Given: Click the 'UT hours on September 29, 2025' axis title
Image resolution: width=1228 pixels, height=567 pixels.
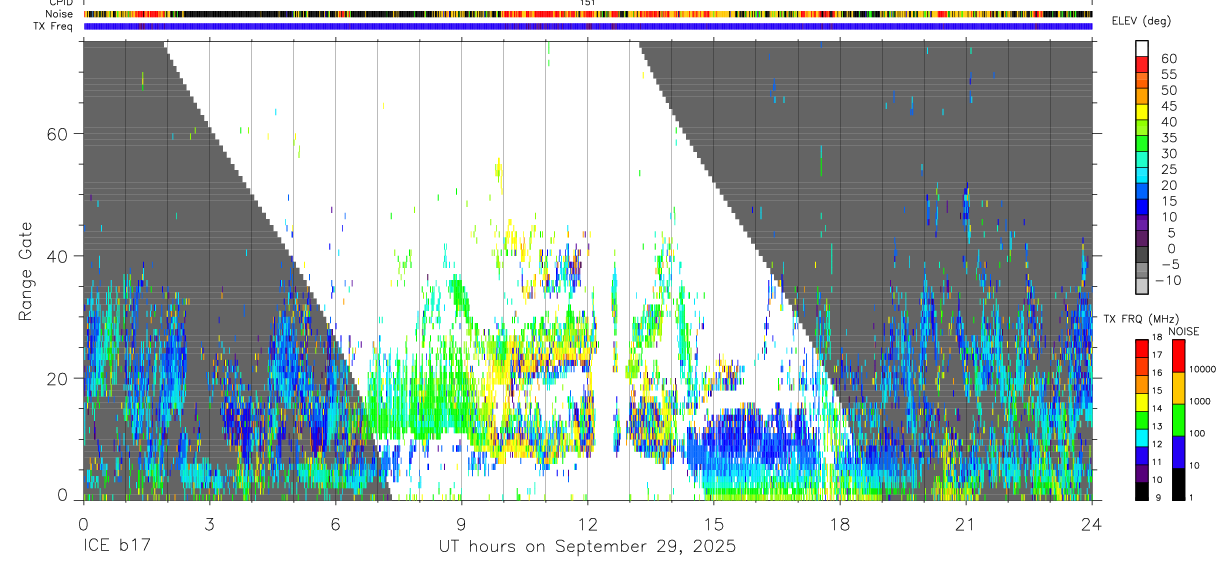Looking at the screenshot, I should coord(587,547).
